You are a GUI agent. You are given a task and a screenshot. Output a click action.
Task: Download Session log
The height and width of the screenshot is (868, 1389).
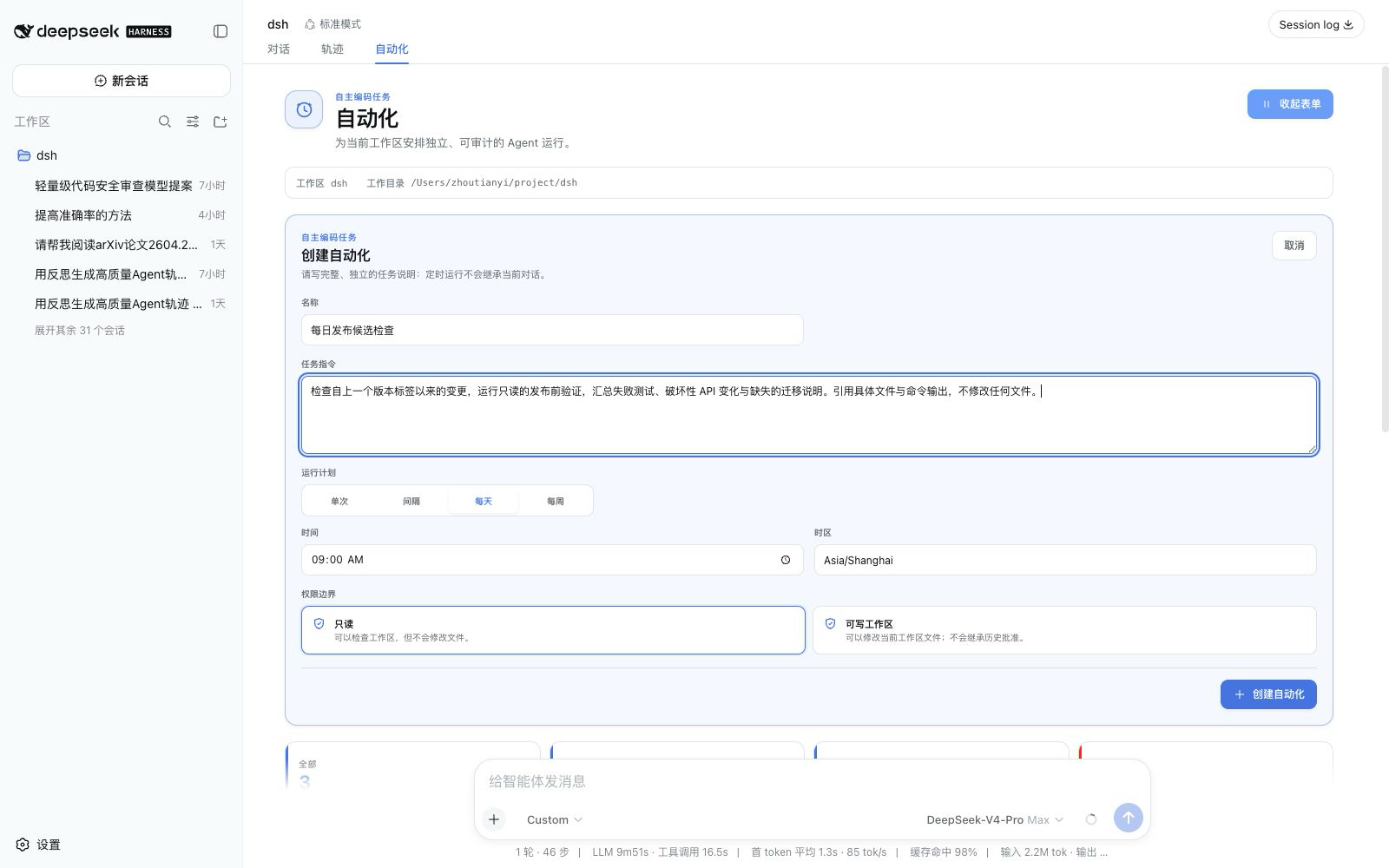pos(1316,24)
